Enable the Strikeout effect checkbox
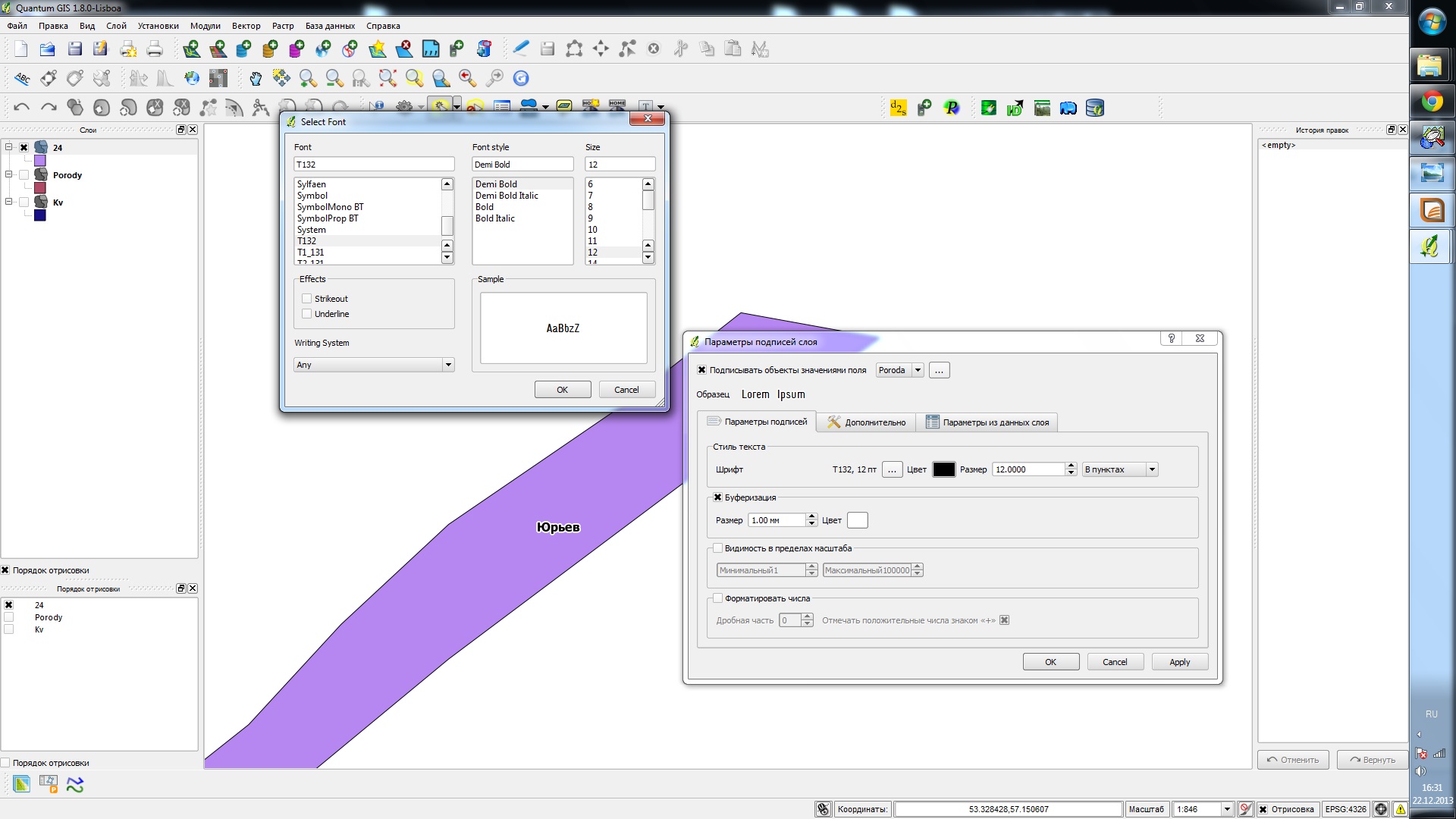The image size is (1456, 819). pos(307,299)
